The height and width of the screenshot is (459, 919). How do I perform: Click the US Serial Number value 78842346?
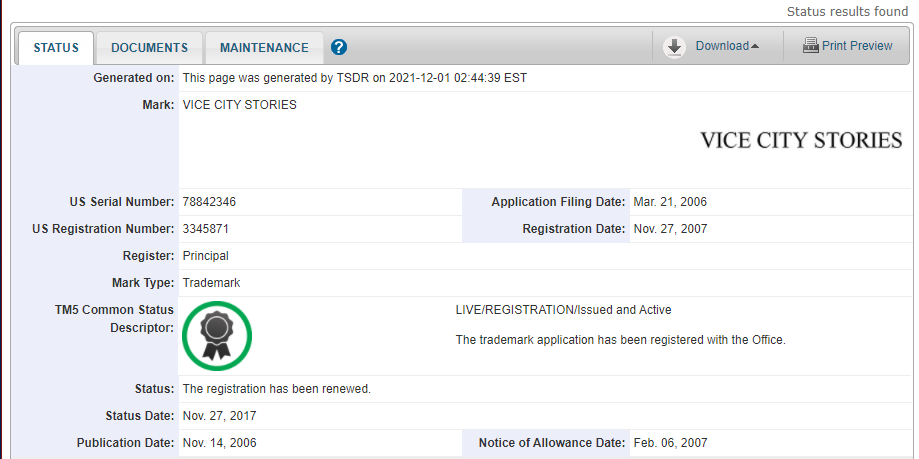pos(209,202)
